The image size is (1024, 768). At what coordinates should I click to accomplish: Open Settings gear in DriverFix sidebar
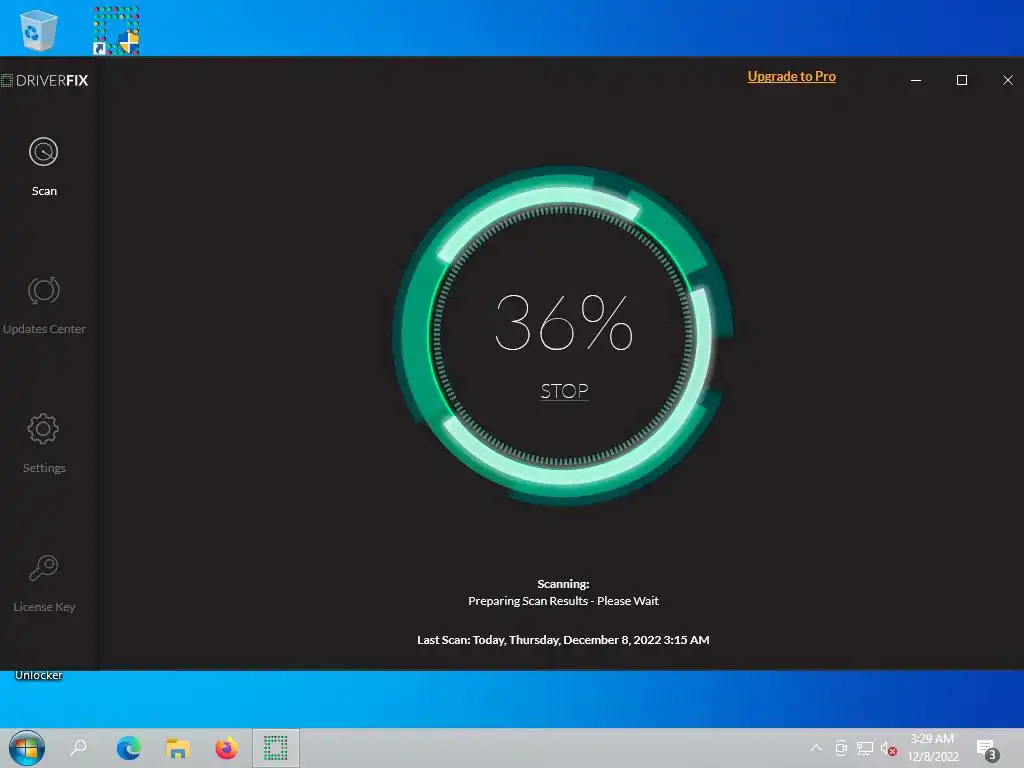(x=43, y=429)
